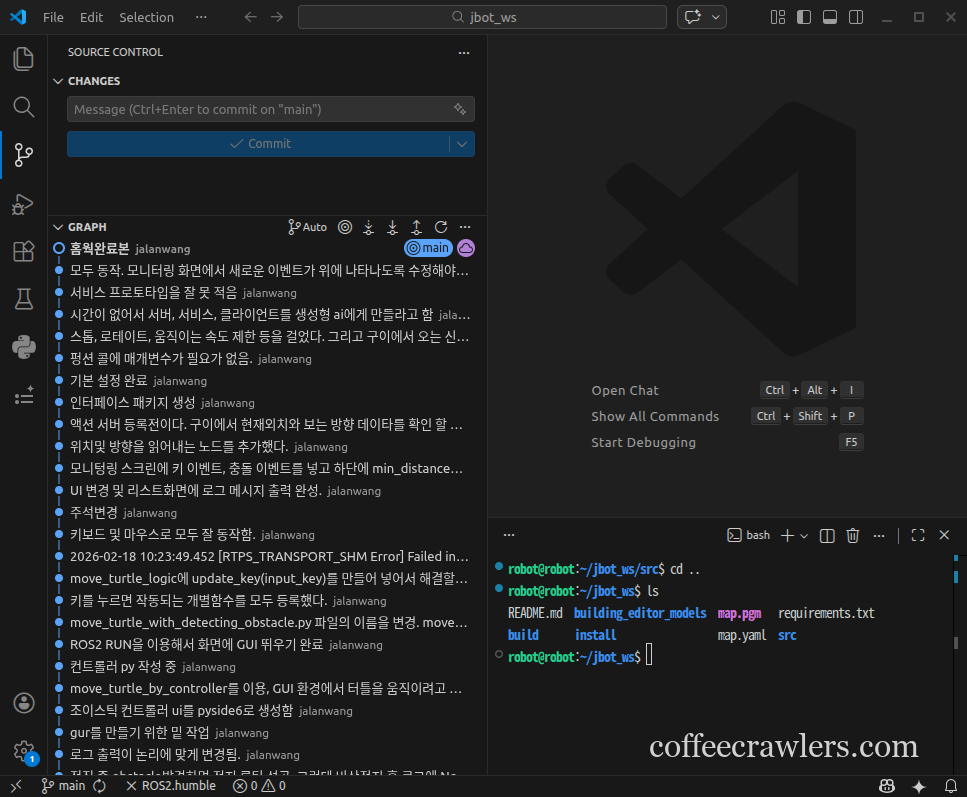This screenshot has width=967, height=797.
Task: Click the Commit button
Action: tap(259, 144)
